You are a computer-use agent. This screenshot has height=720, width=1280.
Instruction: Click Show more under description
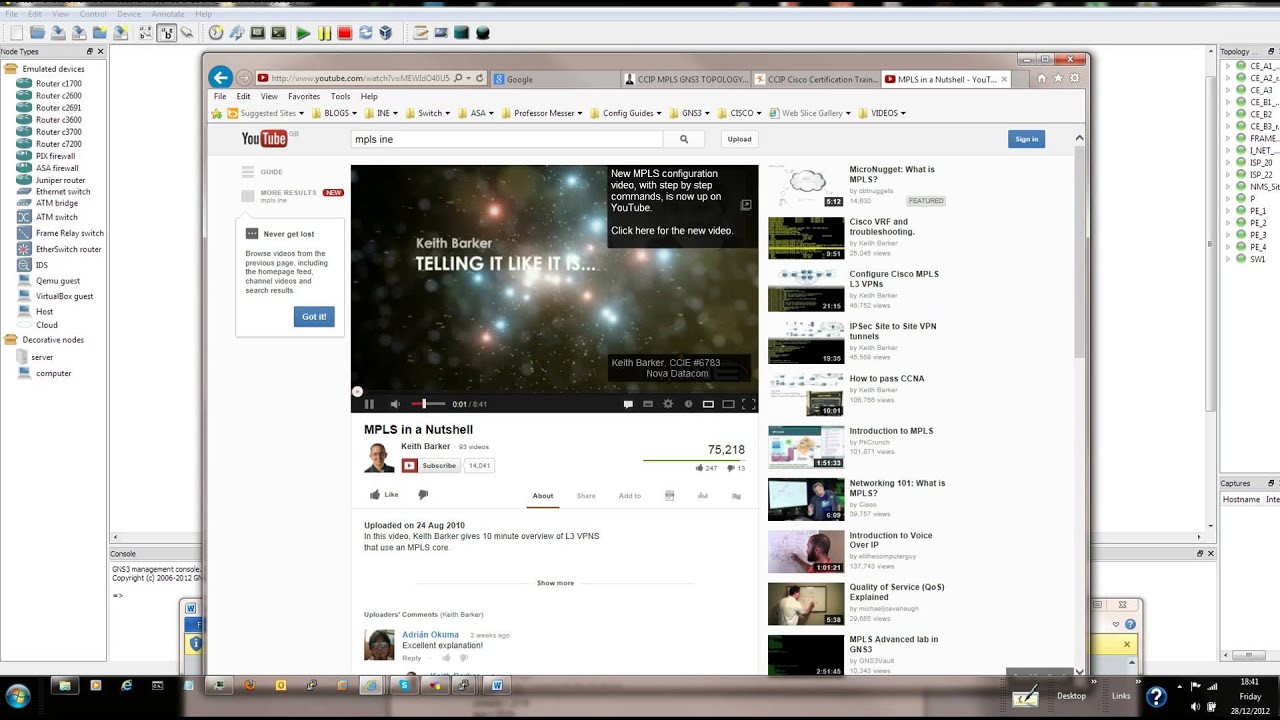tap(555, 583)
